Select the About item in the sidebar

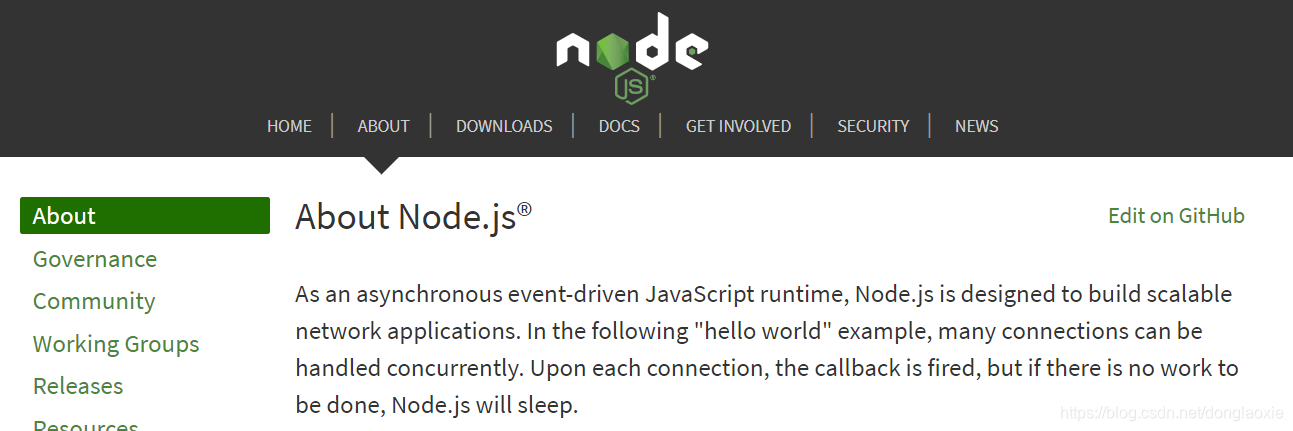(145, 216)
